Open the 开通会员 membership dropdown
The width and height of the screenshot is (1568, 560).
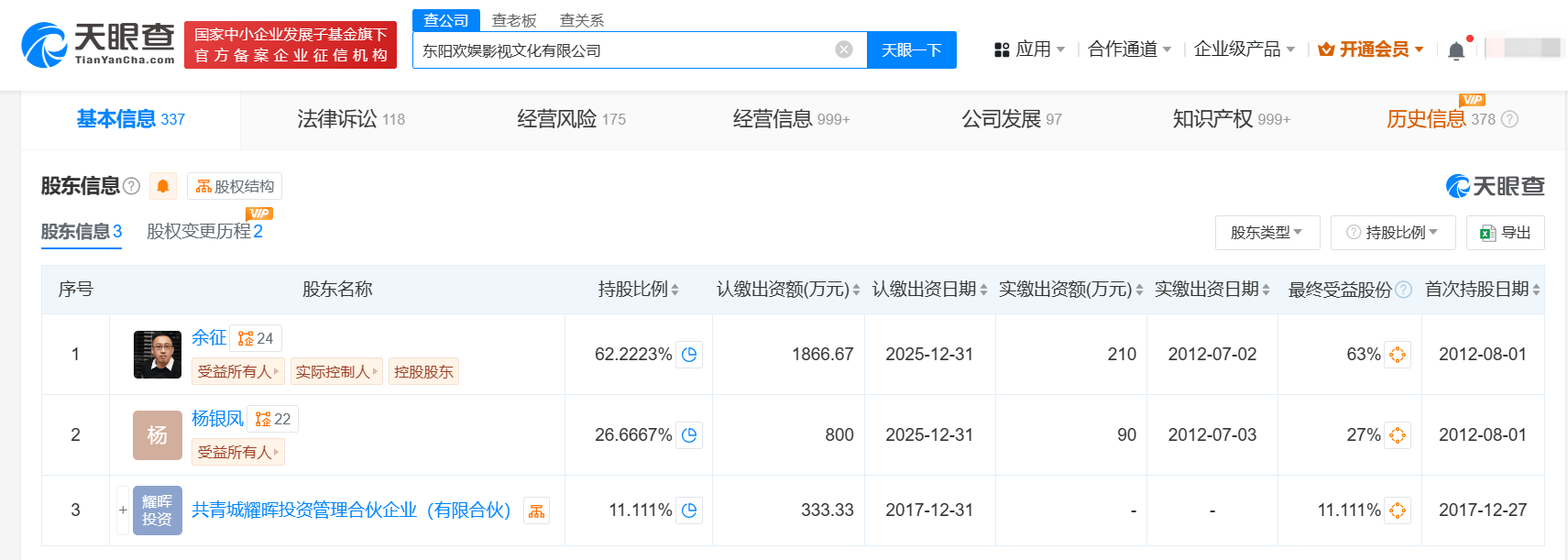(x=1370, y=49)
